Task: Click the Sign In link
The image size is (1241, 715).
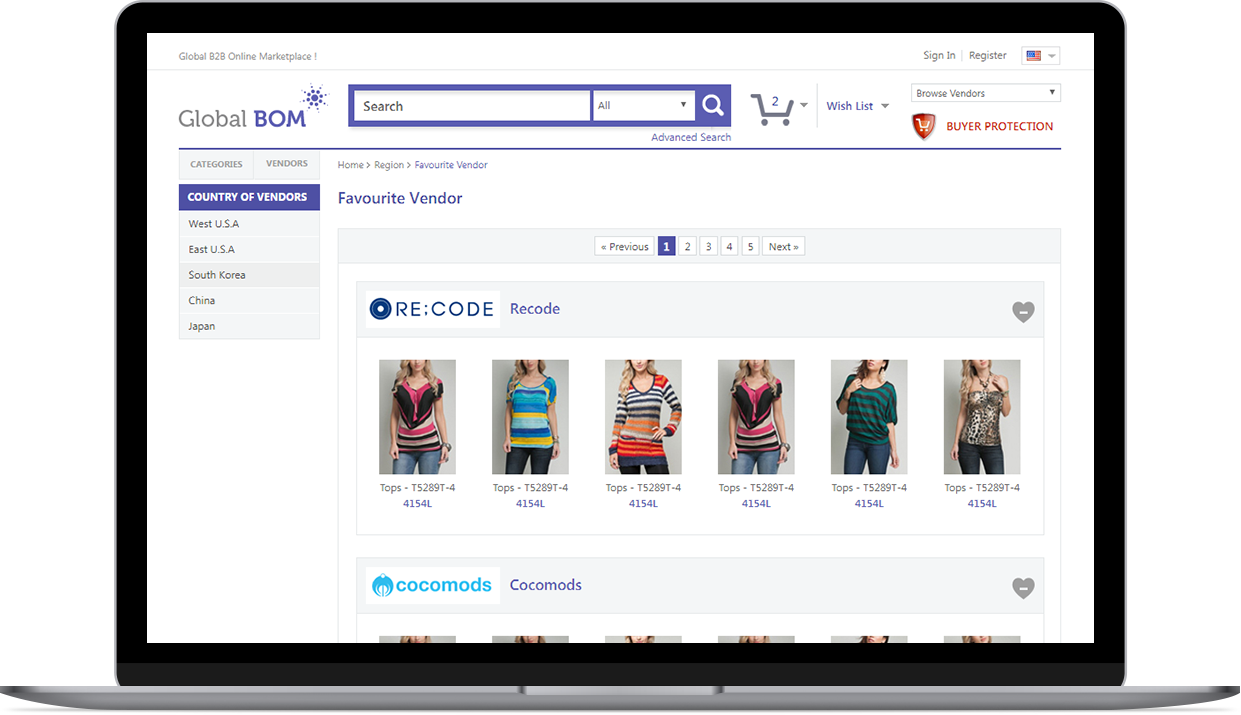Action: (939, 56)
